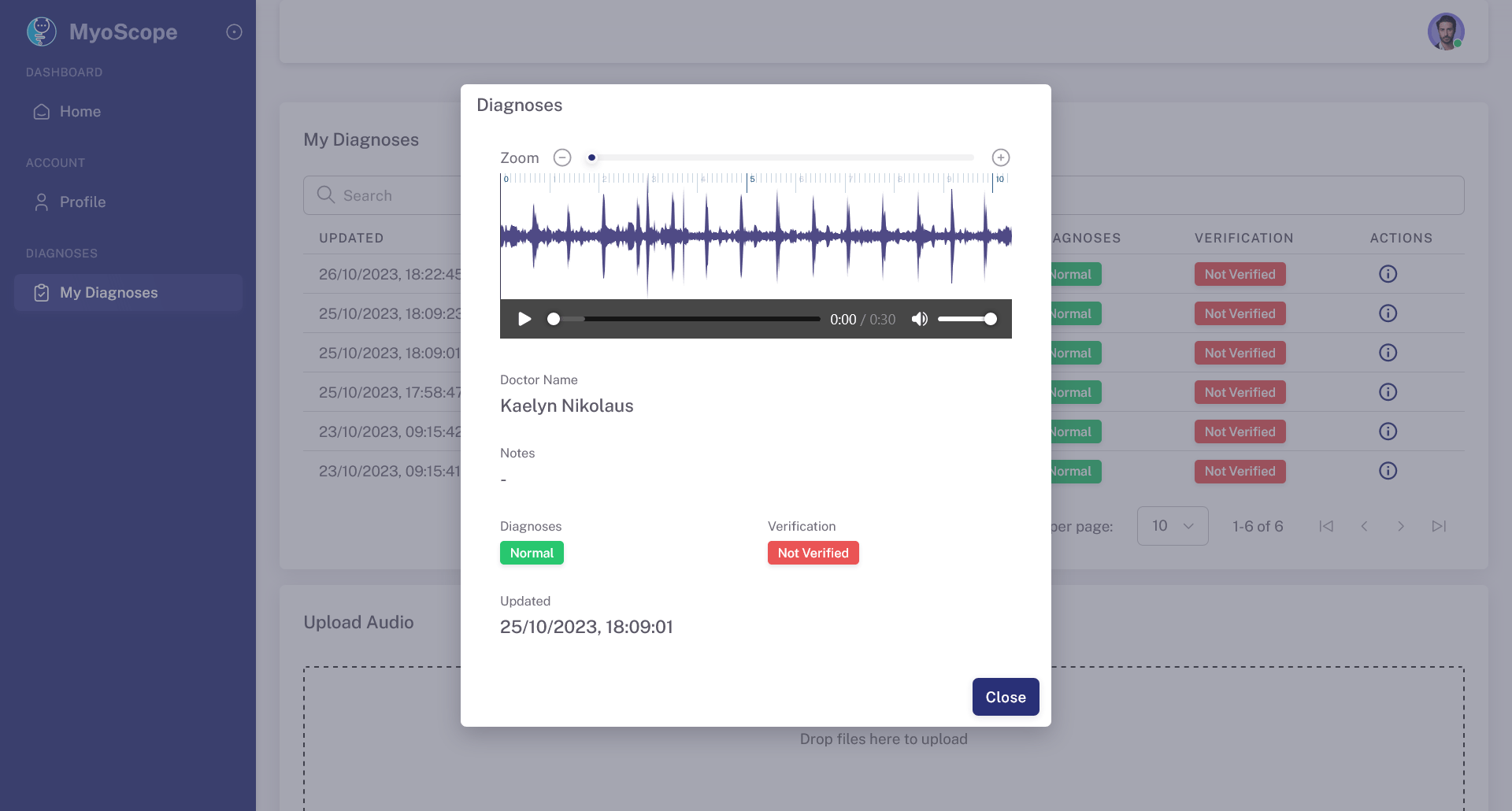Image resolution: width=1512 pixels, height=811 pixels.
Task: Click the zoom in plus icon
Action: [x=1001, y=157]
